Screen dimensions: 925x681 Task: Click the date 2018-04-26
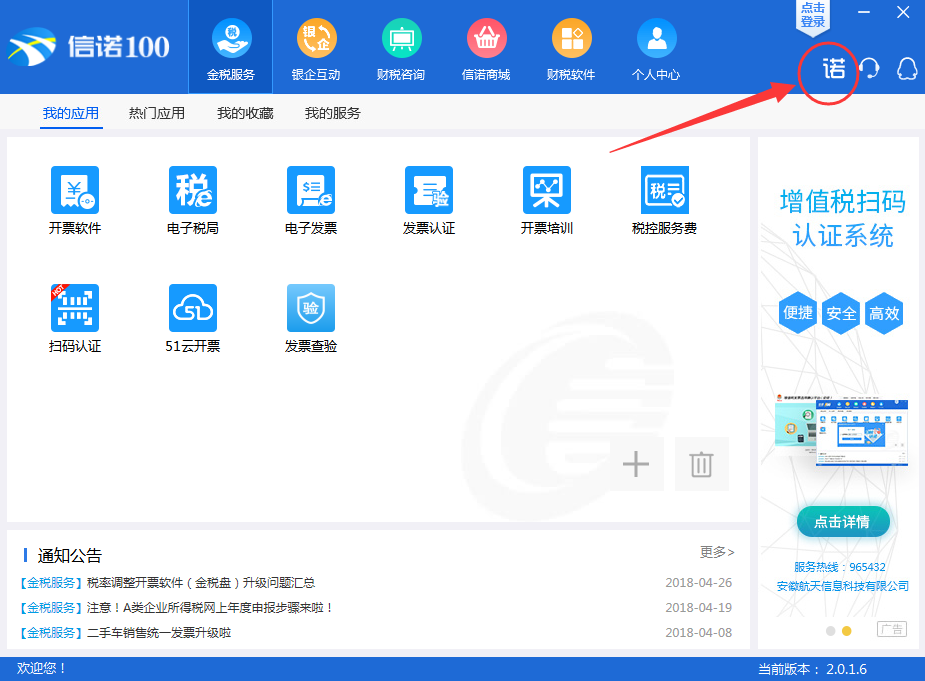tap(698, 583)
